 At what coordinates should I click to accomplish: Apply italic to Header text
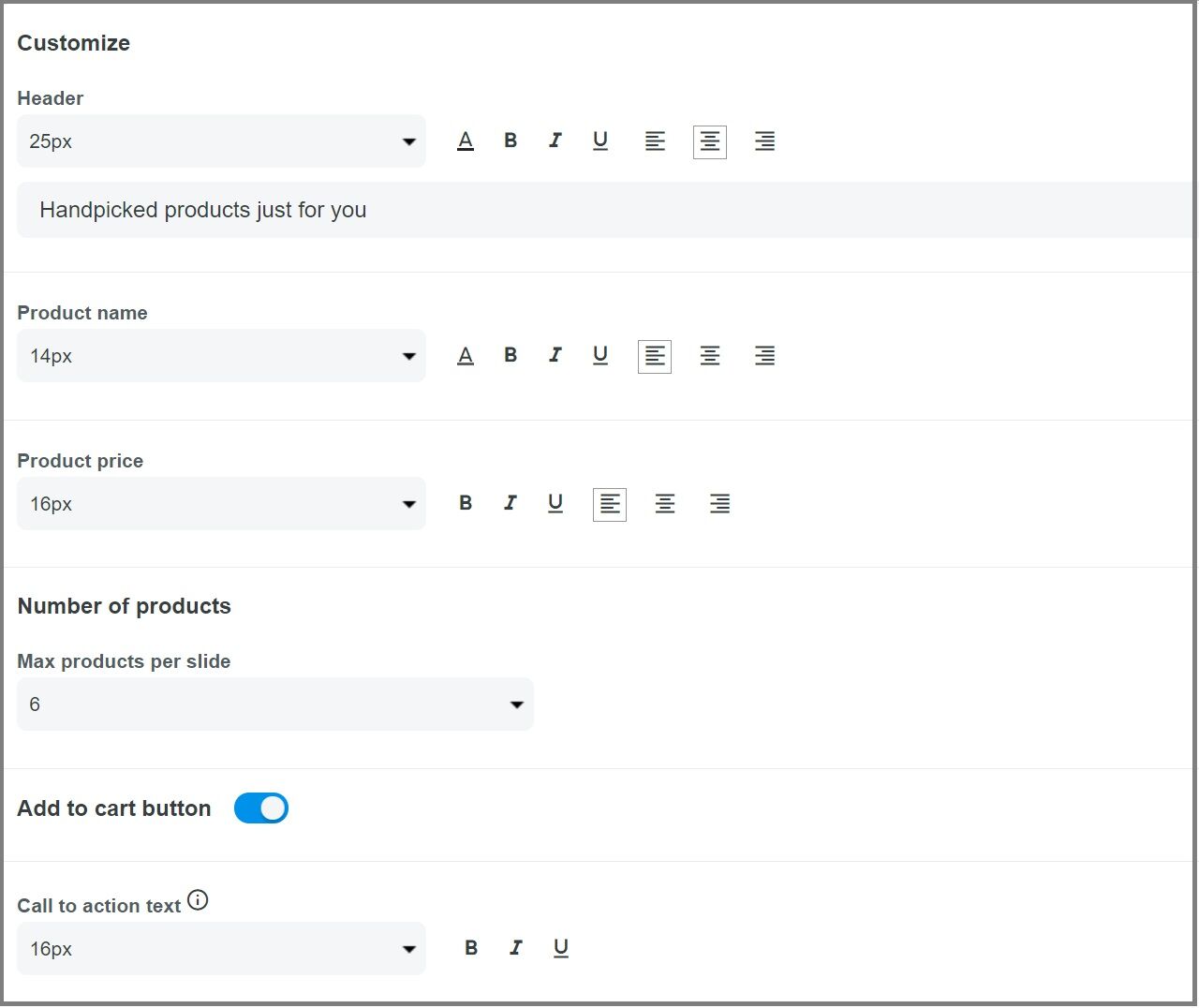pos(555,141)
